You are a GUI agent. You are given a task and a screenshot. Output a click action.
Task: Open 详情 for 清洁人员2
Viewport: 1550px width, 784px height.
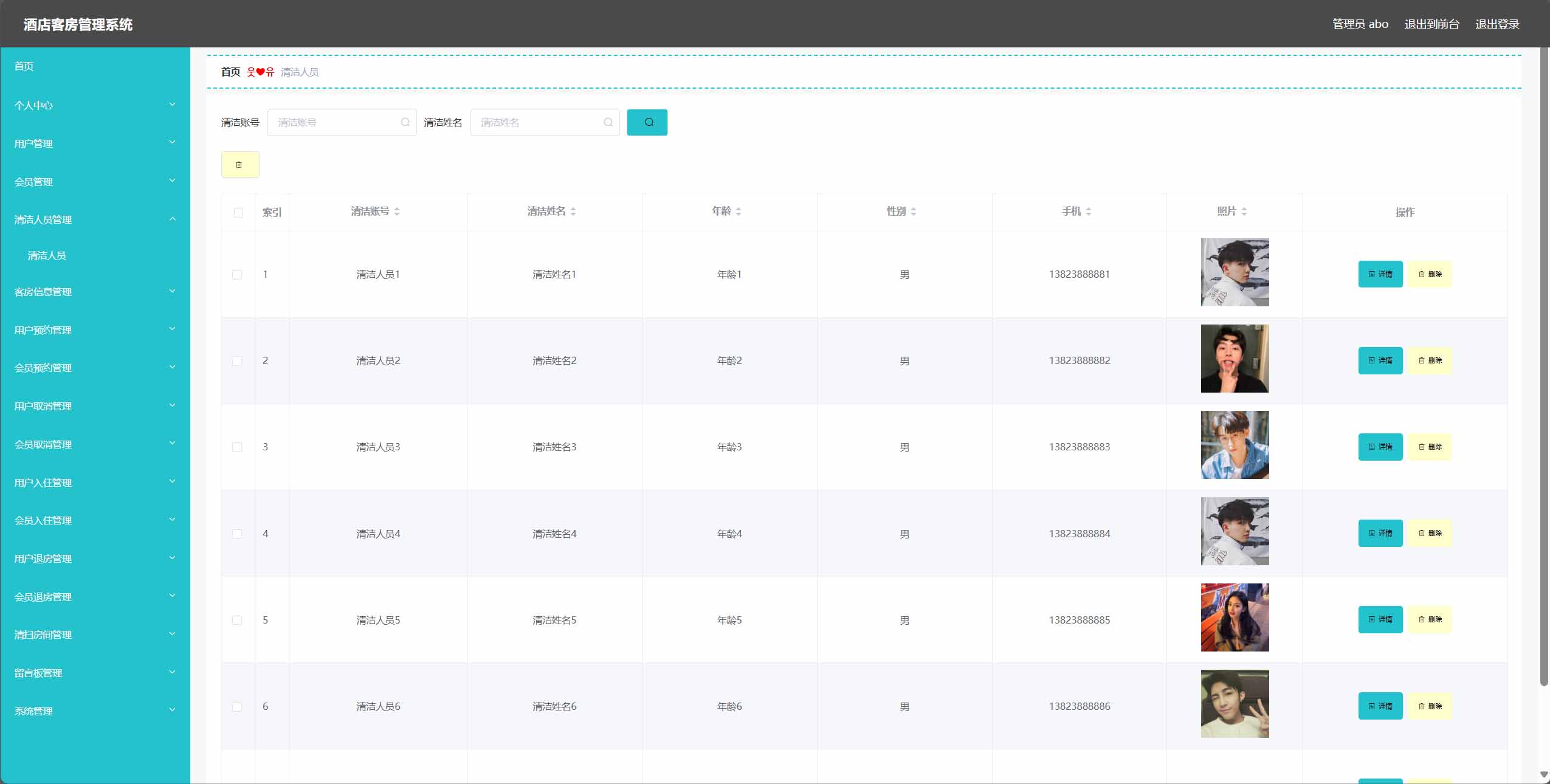click(x=1380, y=360)
